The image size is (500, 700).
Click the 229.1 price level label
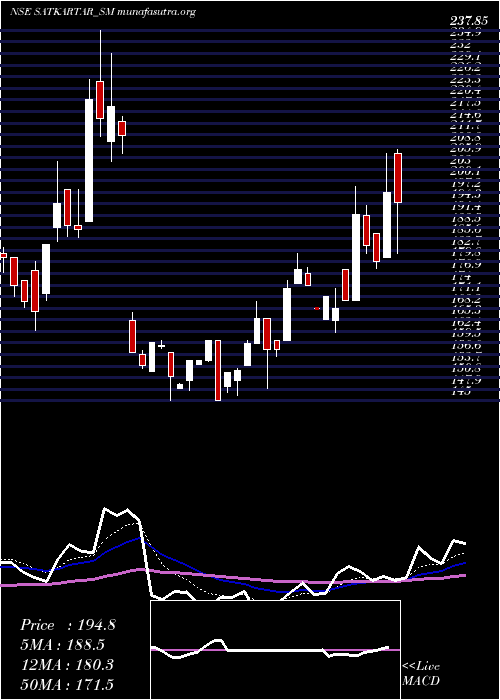pos(466,57)
